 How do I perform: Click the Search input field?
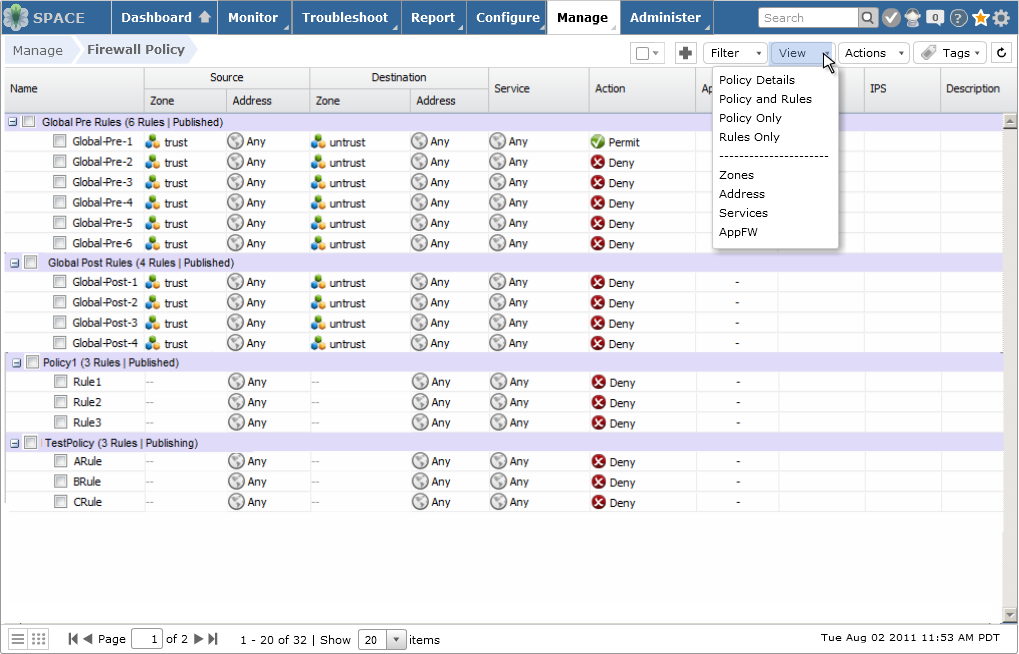[x=808, y=18]
